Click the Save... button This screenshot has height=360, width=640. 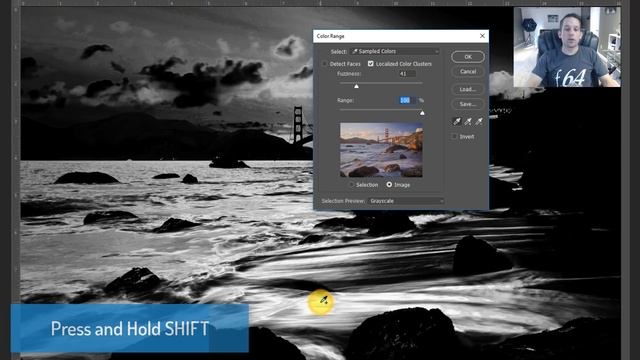tap(468, 104)
